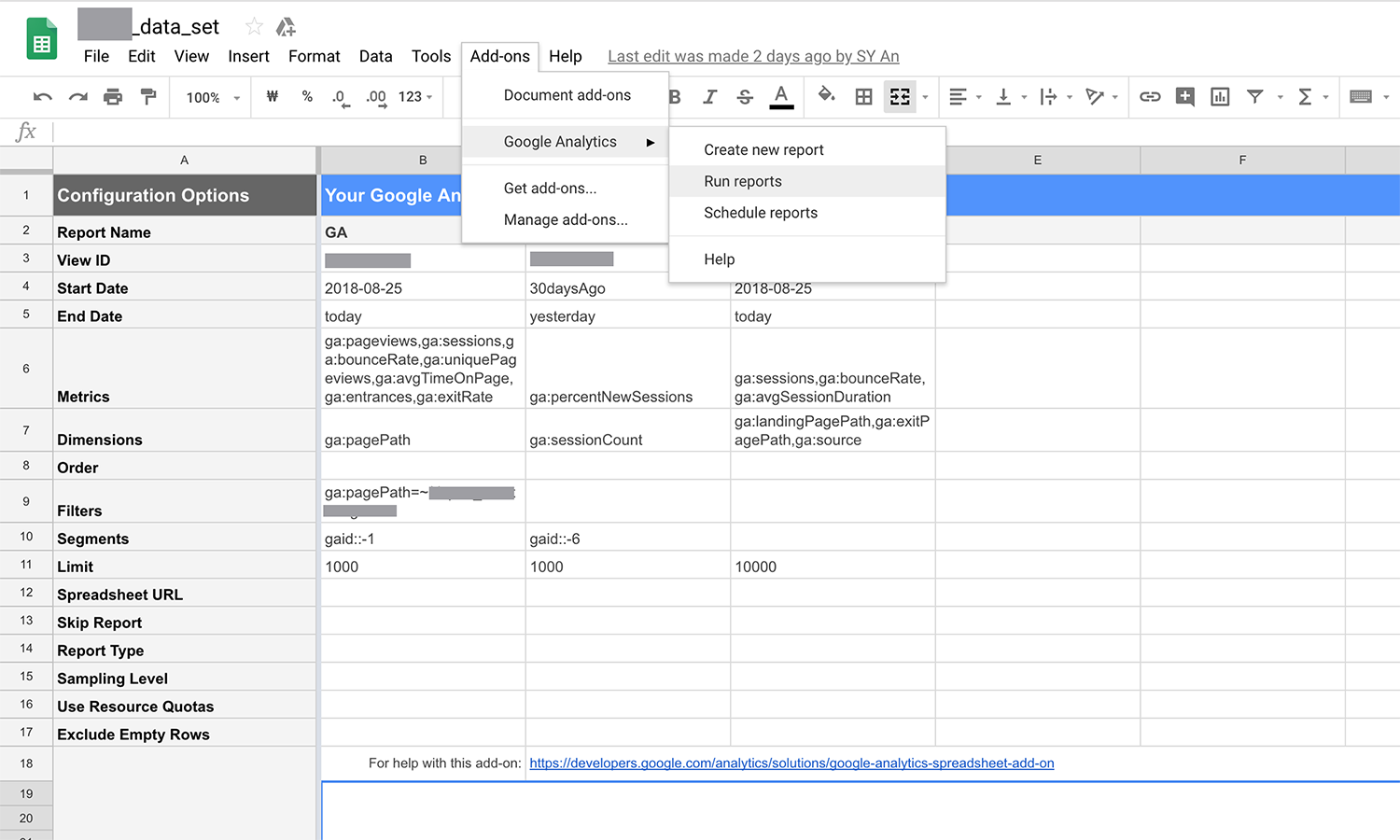Click the move to Drive folder icon
The height and width of the screenshot is (840, 1400).
point(286,27)
